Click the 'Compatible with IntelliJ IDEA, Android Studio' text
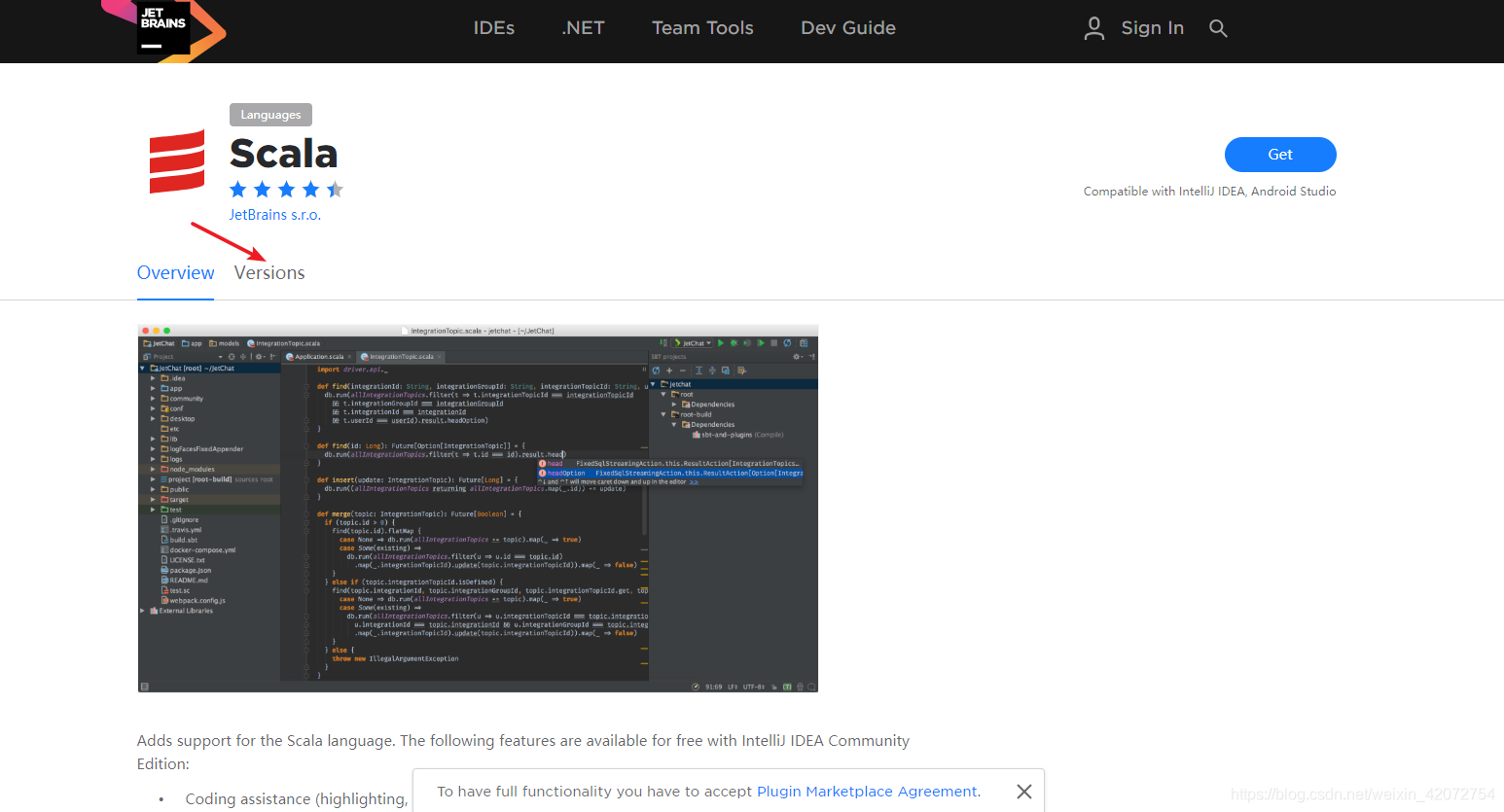 [x=1209, y=192]
